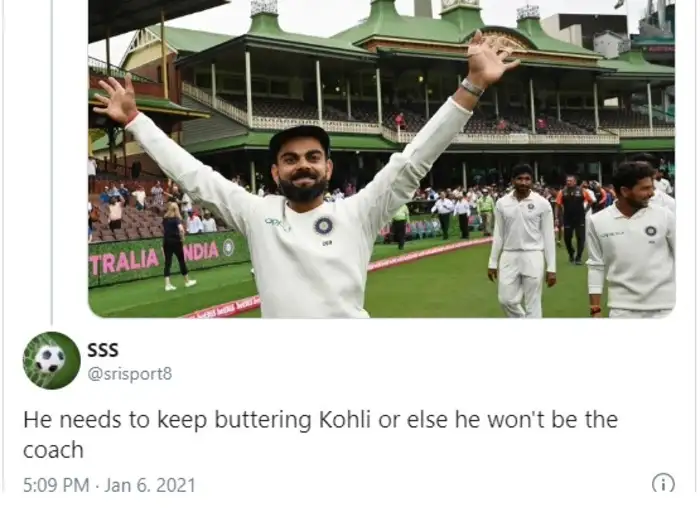Click the woman in black near boundary
The image size is (700, 512).
(175, 246)
